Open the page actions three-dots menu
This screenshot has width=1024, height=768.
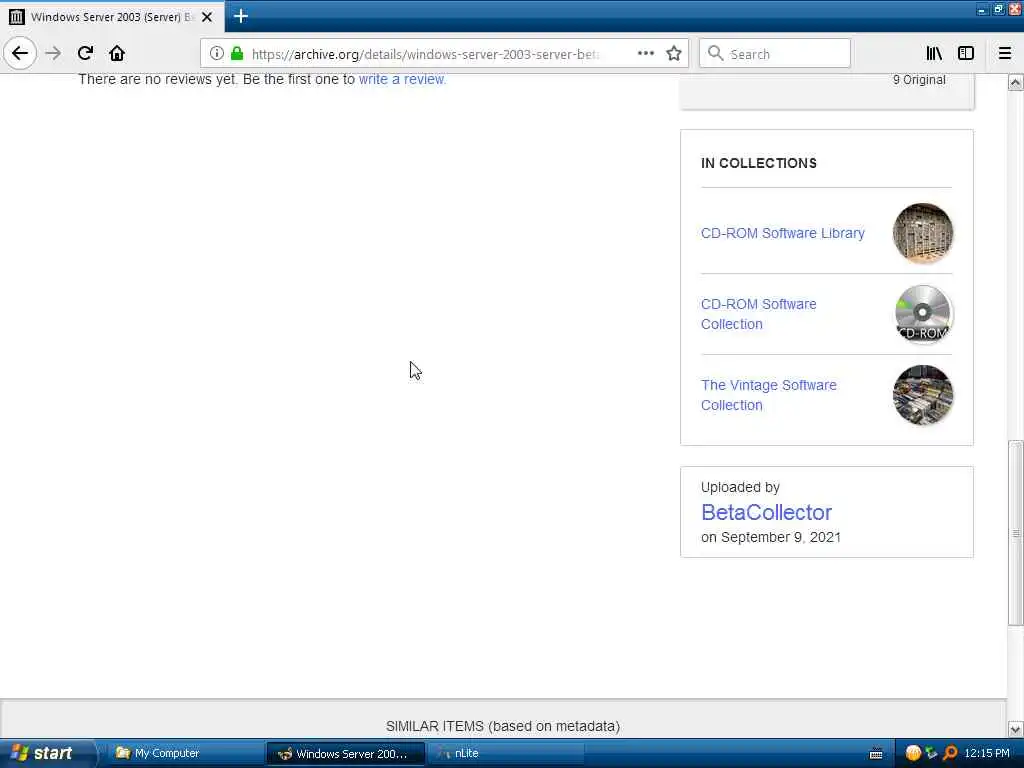point(645,54)
